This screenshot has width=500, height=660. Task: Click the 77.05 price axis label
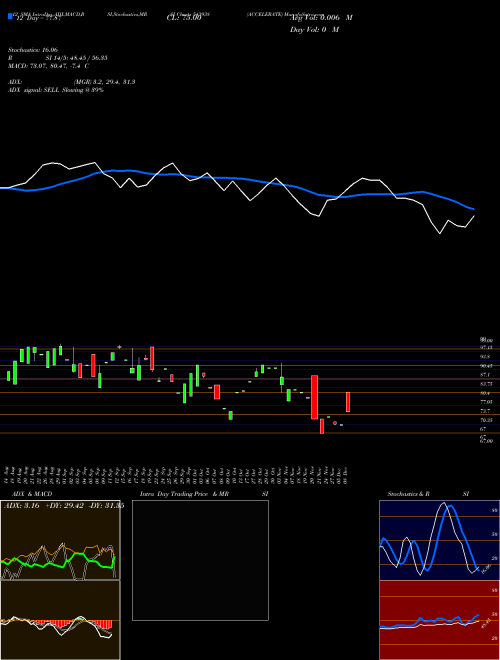486,402
